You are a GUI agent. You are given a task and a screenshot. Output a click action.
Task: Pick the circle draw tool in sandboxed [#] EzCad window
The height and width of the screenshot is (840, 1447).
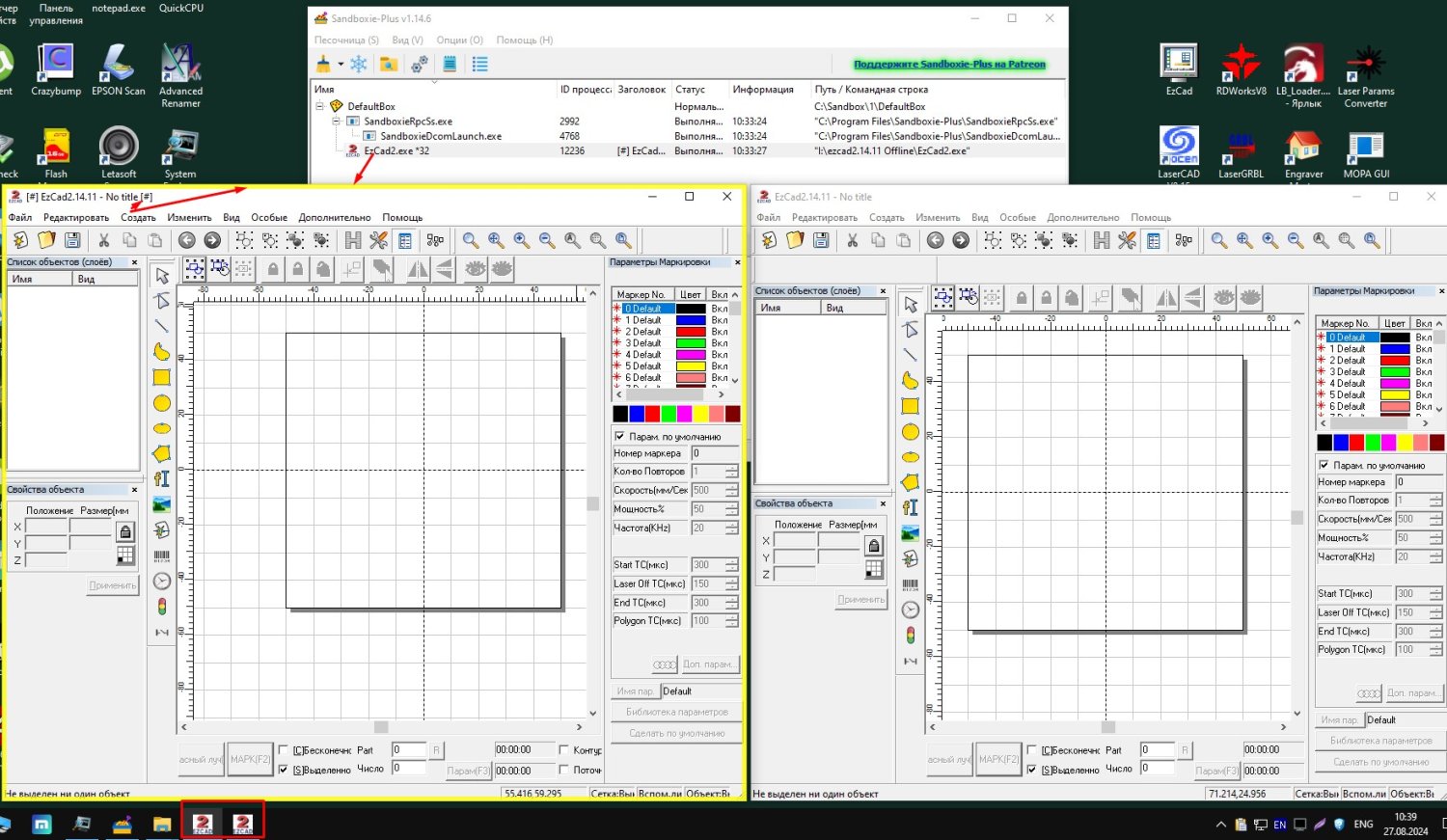[162, 403]
